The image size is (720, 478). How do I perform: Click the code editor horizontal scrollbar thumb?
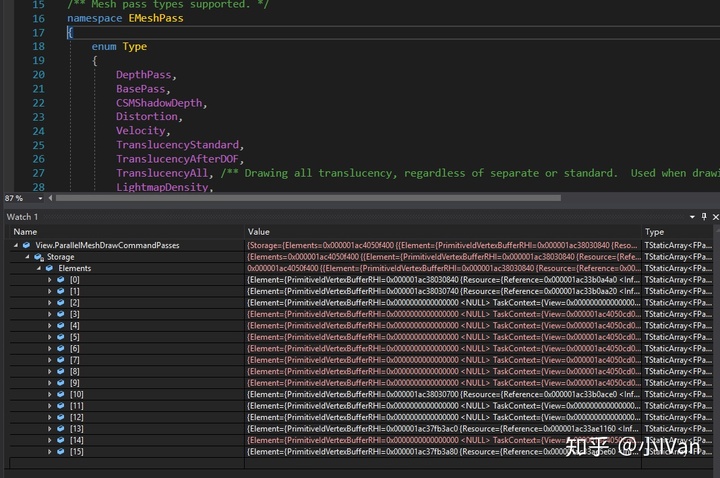point(308,198)
